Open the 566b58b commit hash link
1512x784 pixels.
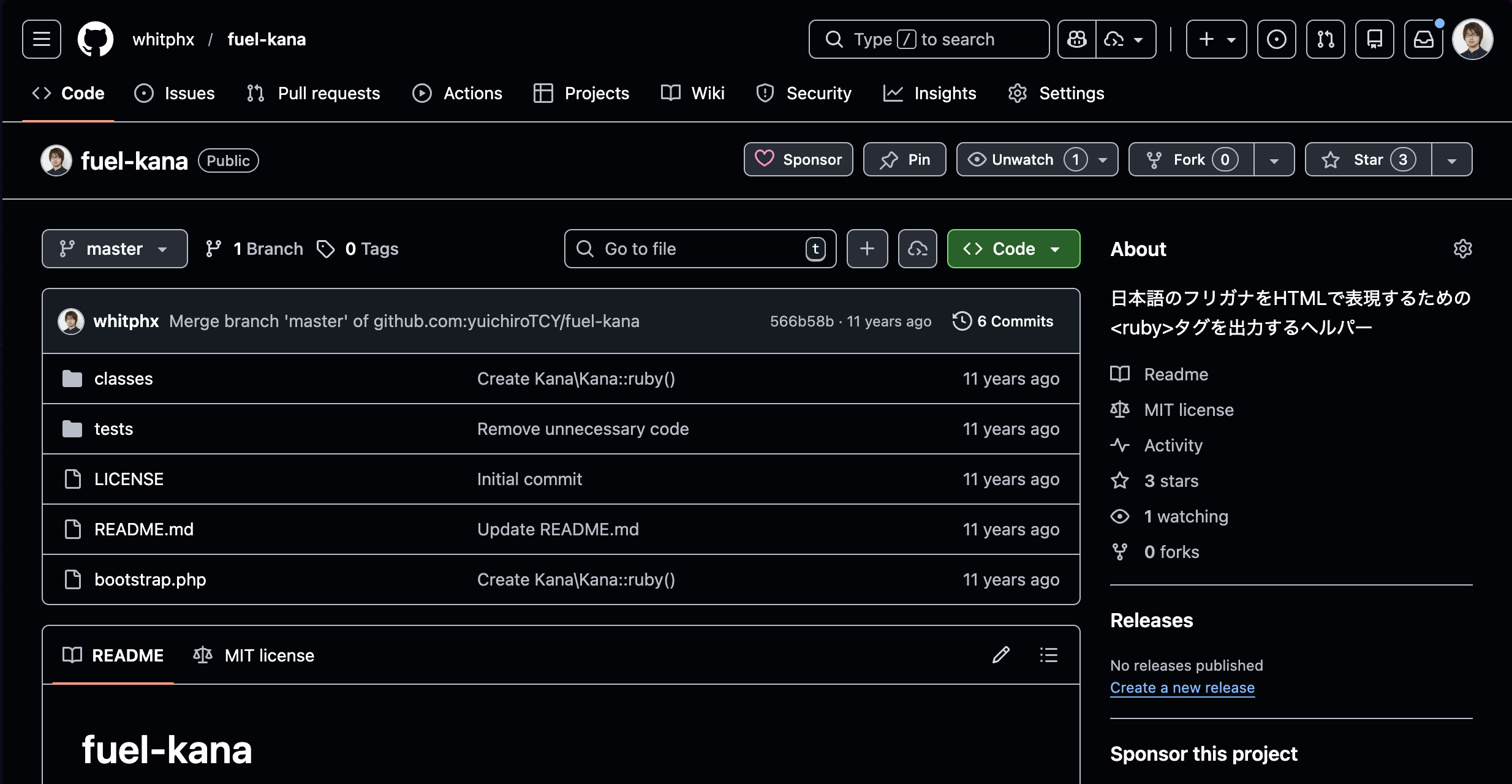coord(802,321)
